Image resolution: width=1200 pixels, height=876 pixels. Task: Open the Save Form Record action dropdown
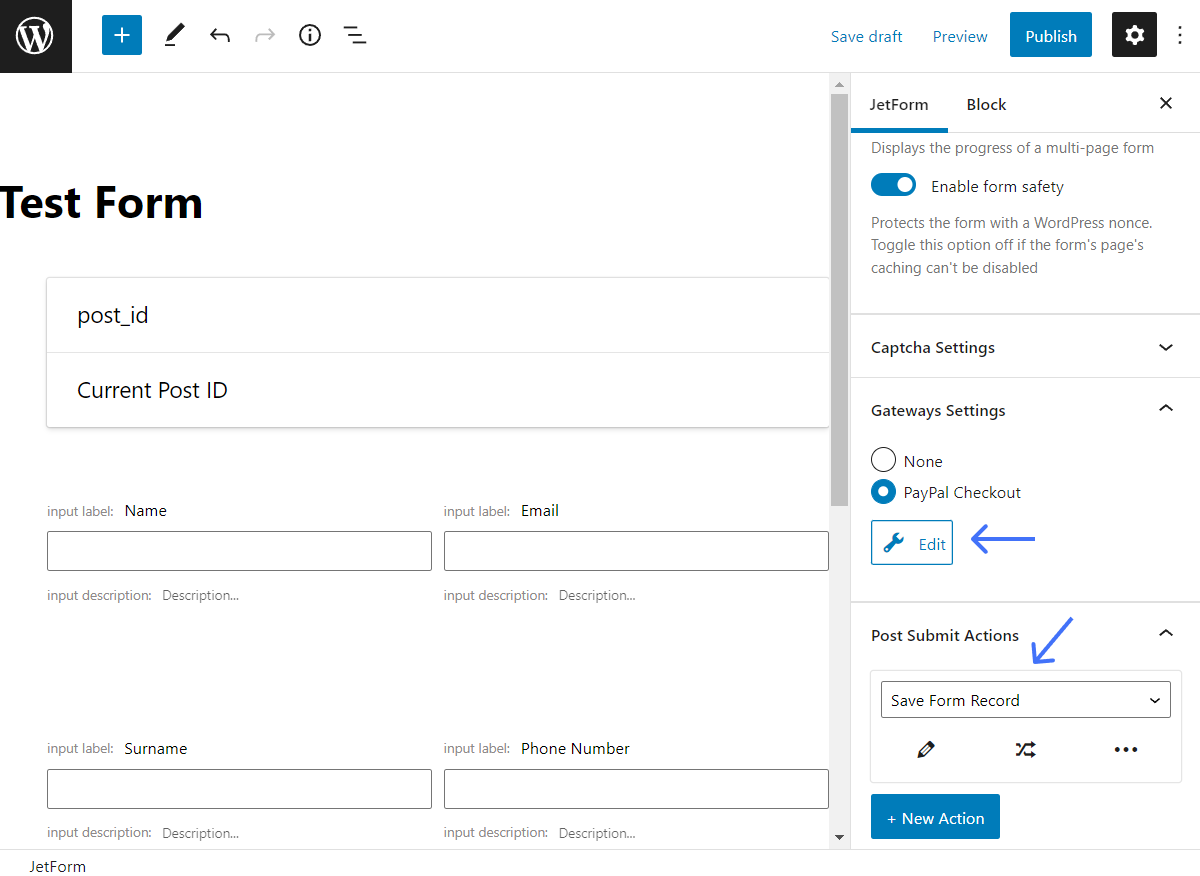click(1025, 699)
